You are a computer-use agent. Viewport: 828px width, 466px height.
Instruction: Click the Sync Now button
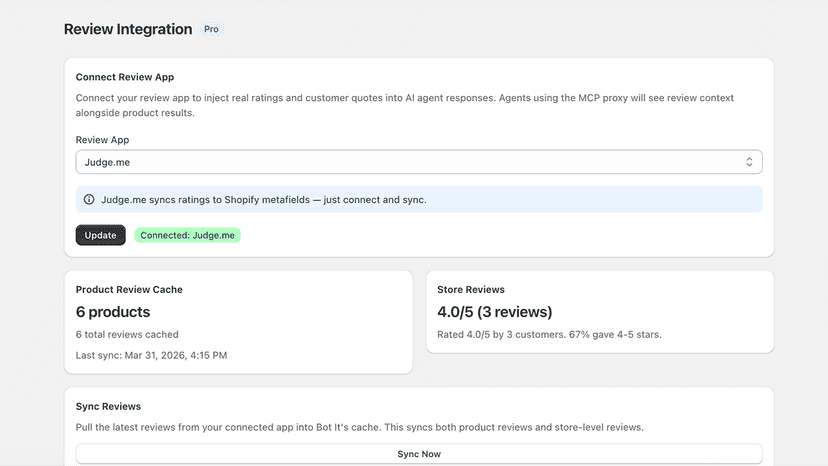coord(419,454)
